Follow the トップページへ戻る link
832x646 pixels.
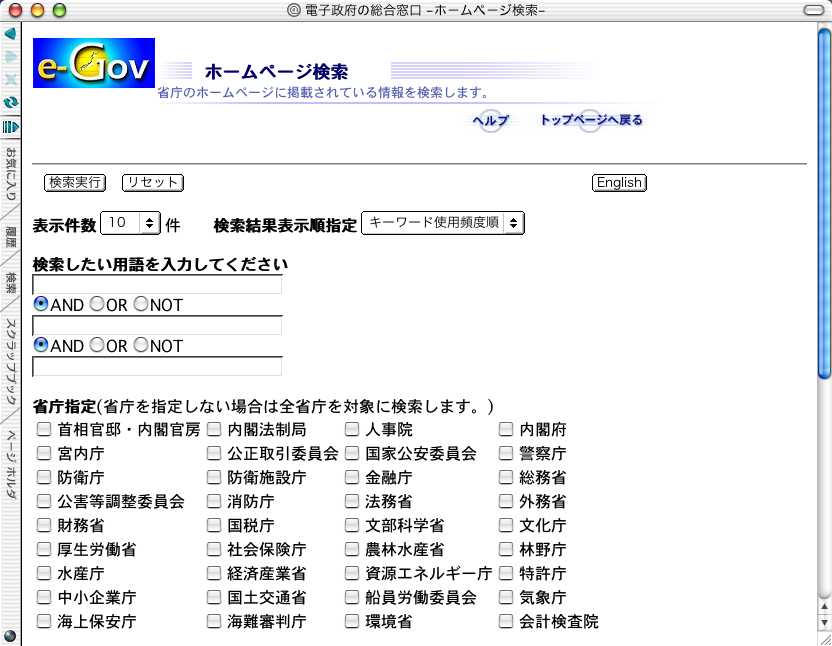click(591, 120)
